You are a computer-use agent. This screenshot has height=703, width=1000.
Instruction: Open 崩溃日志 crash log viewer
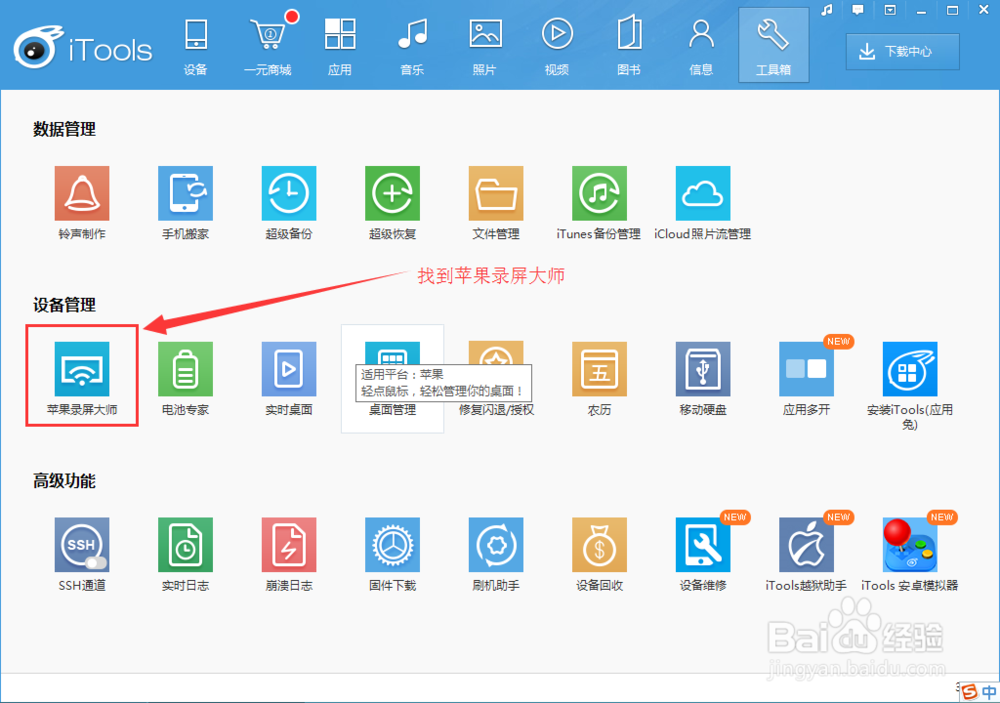point(288,544)
